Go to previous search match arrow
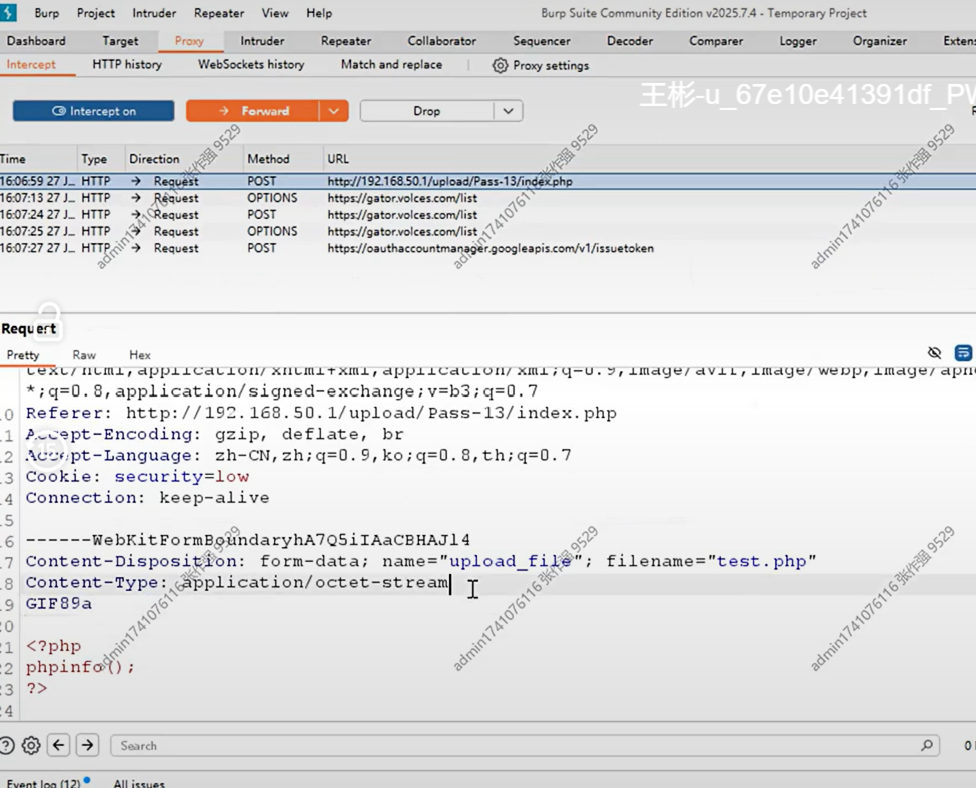The image size is (976, 788). (59, 744)
